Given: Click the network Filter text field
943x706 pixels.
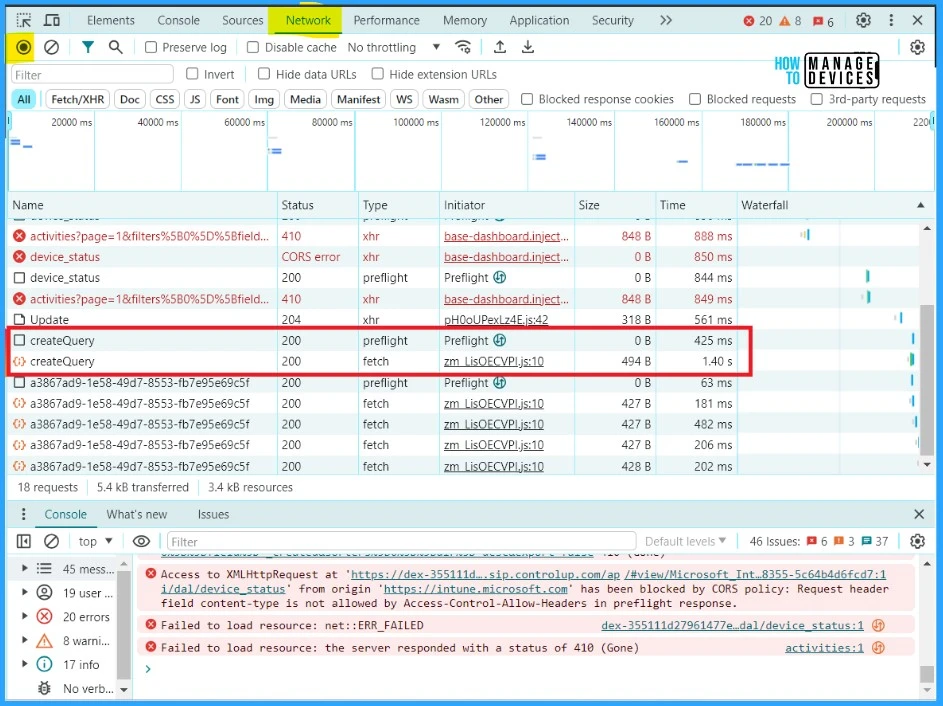Looking at the screenshot, I should tap(93, 75).
